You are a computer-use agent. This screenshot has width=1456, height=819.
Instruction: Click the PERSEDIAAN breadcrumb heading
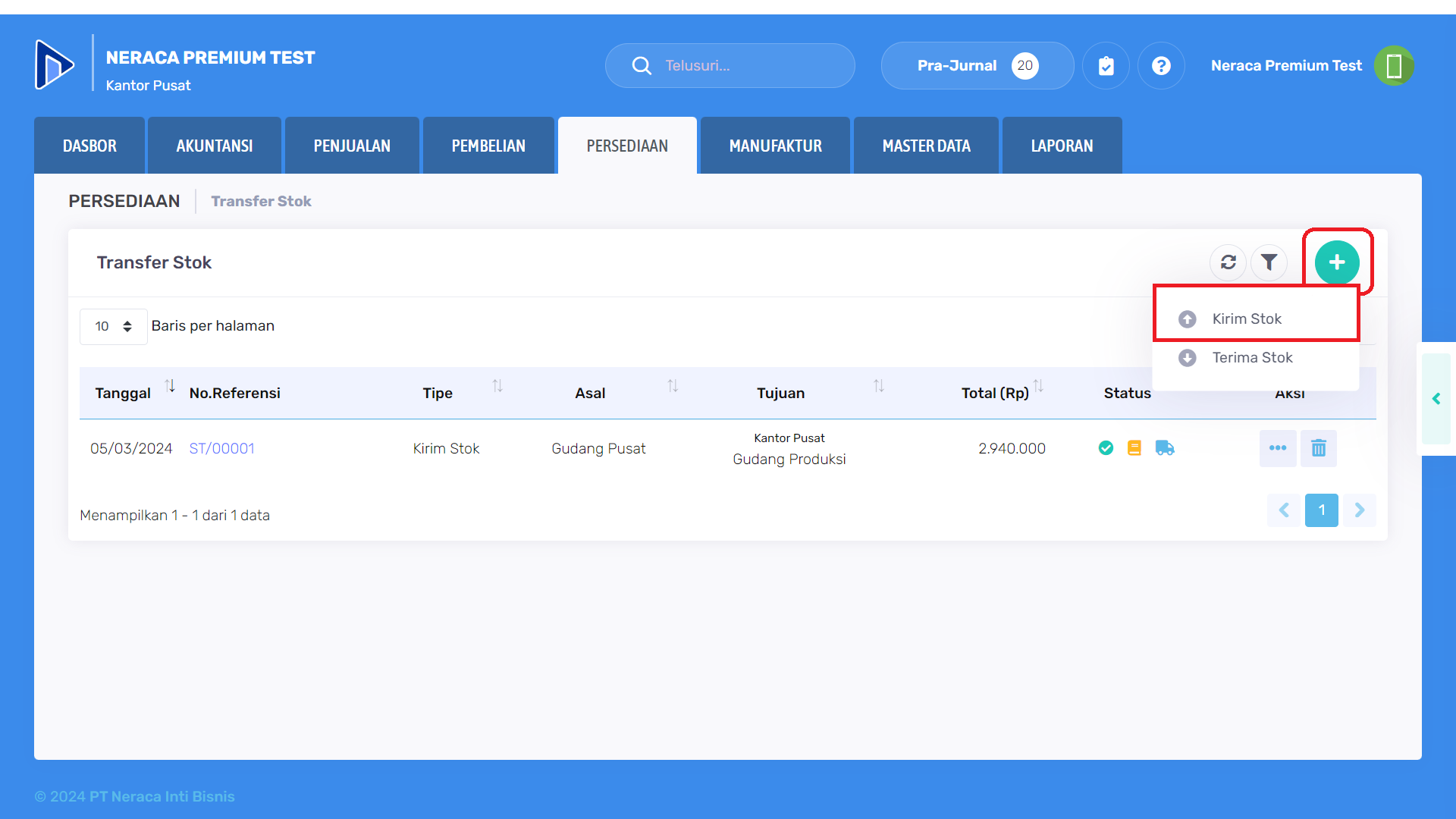coord(124,201)
